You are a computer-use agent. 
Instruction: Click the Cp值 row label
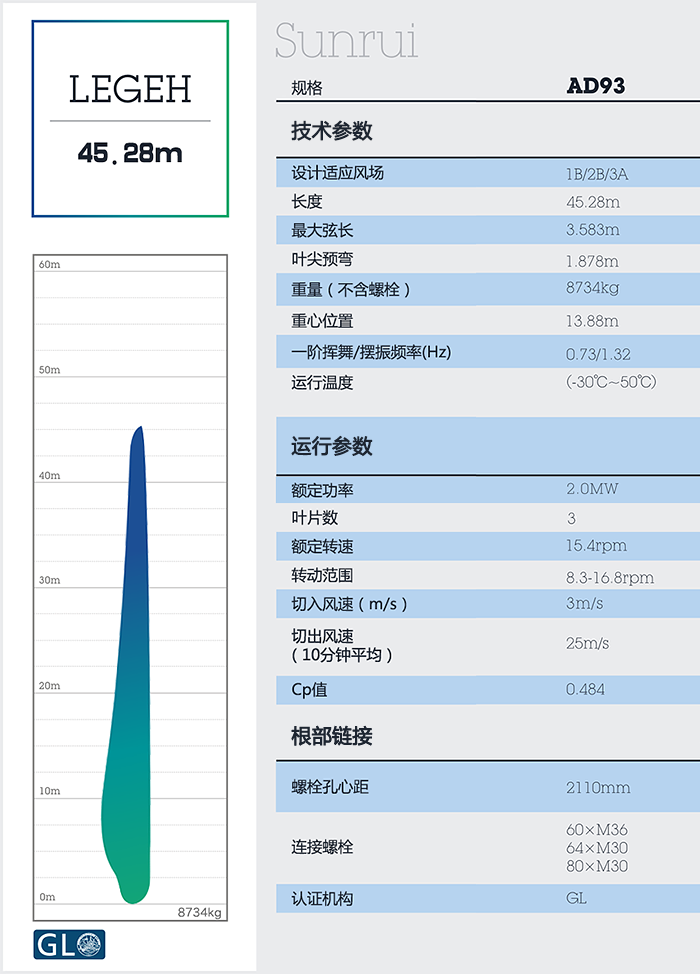point(309,690)
